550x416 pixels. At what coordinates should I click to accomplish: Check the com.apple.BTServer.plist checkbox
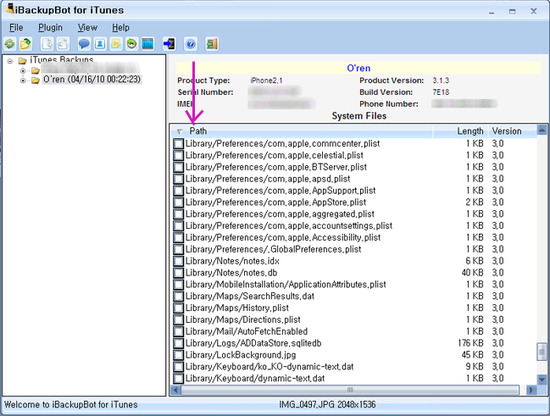point(179,167)
